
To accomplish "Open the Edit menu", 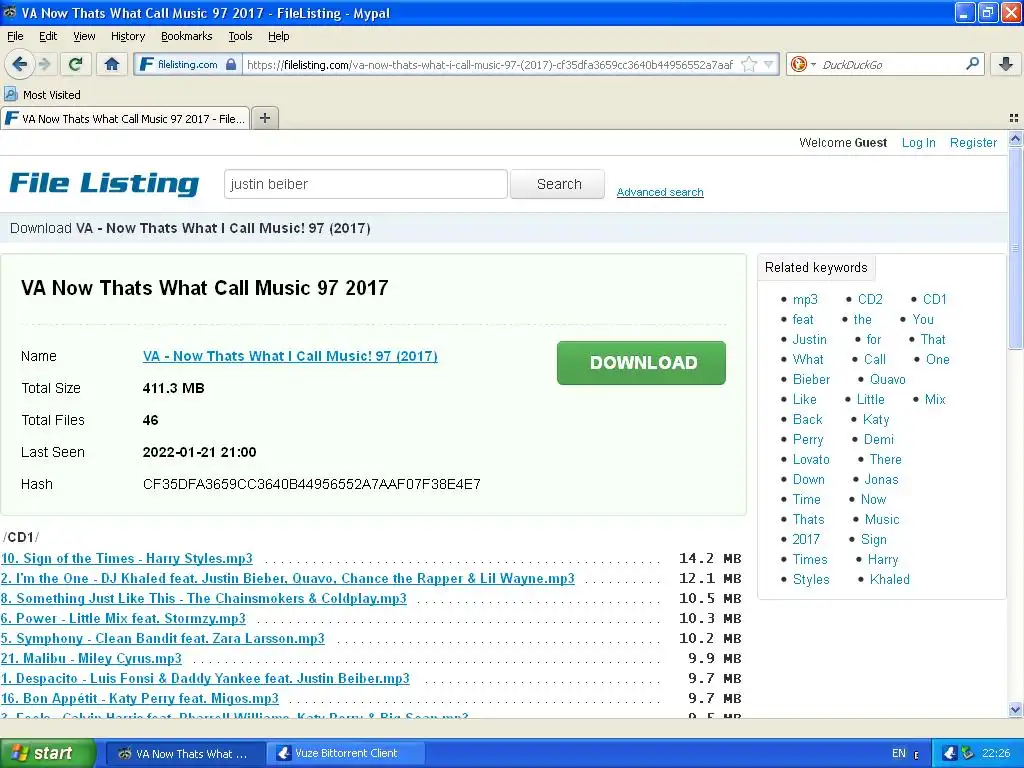I will [x=48, y=36].
